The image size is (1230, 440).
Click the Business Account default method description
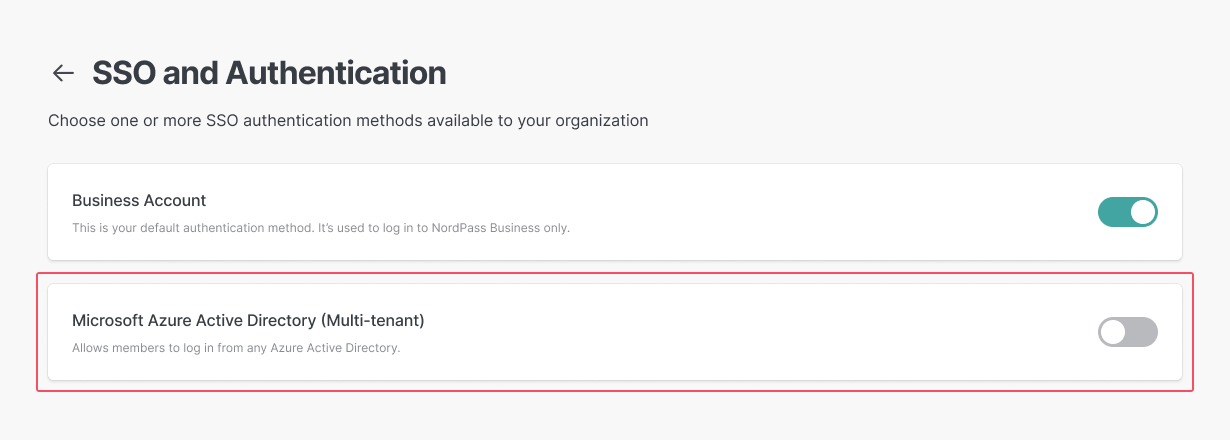point(321,228)
